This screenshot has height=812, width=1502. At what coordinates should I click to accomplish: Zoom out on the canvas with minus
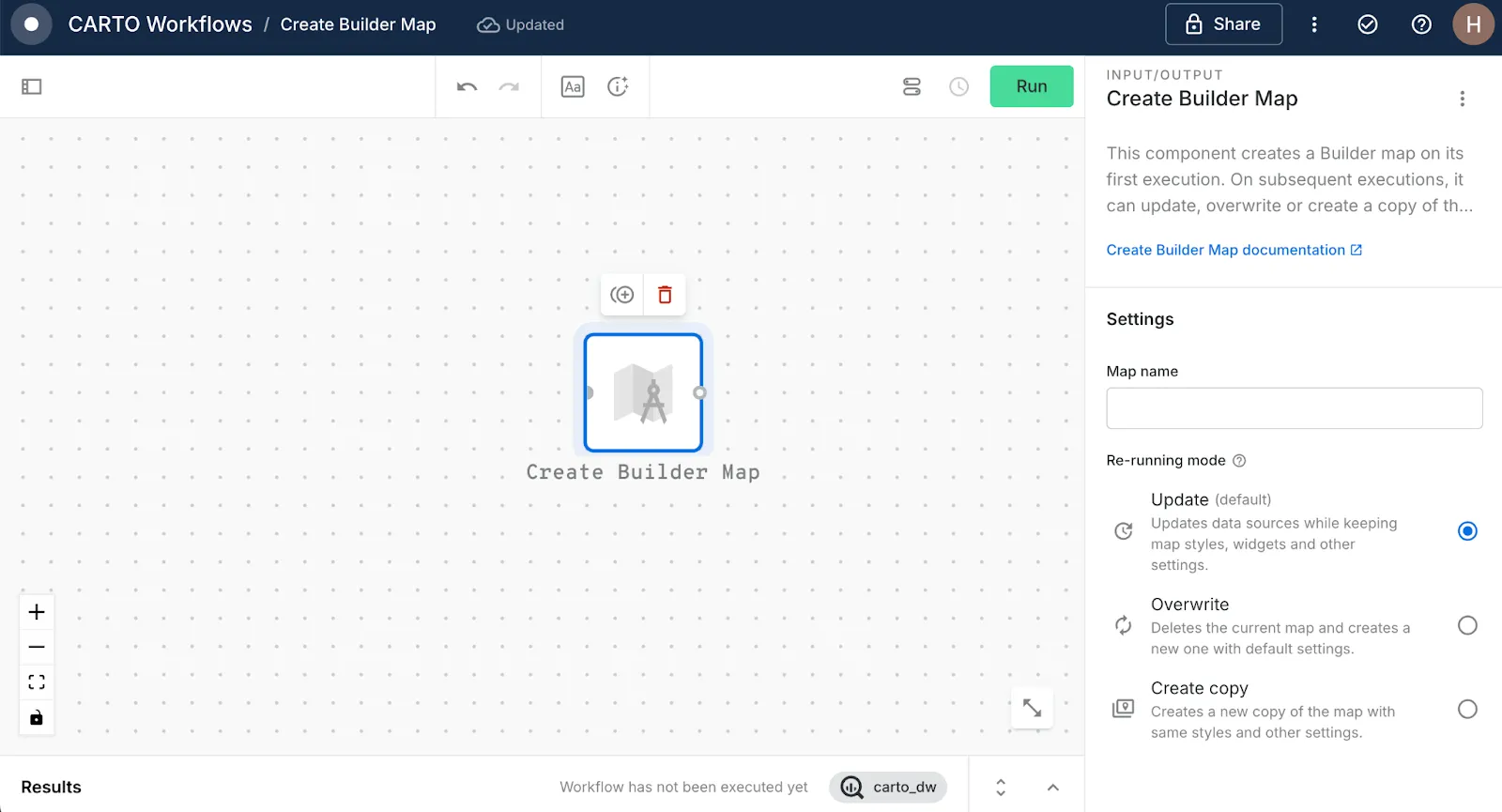click(37, 647)
